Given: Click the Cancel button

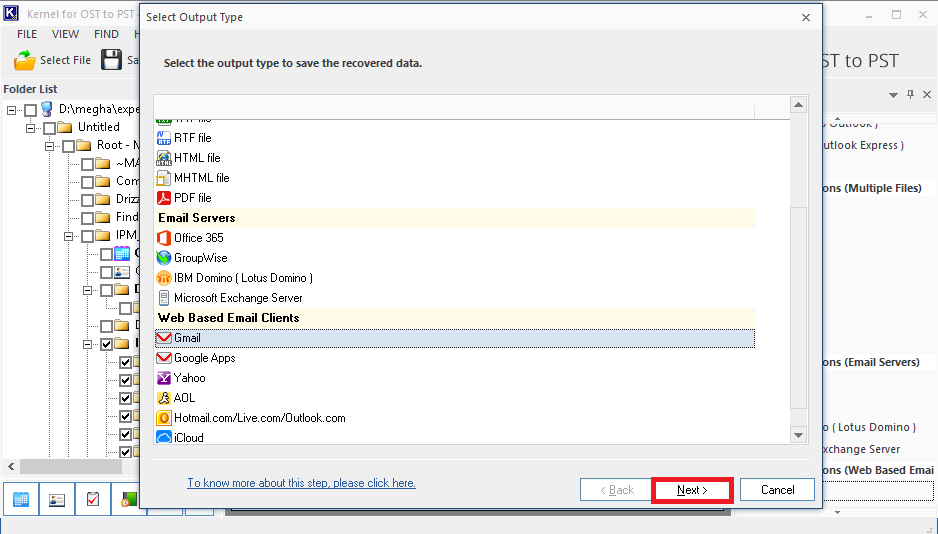Looking at the screenshot, I should point(777,490).
